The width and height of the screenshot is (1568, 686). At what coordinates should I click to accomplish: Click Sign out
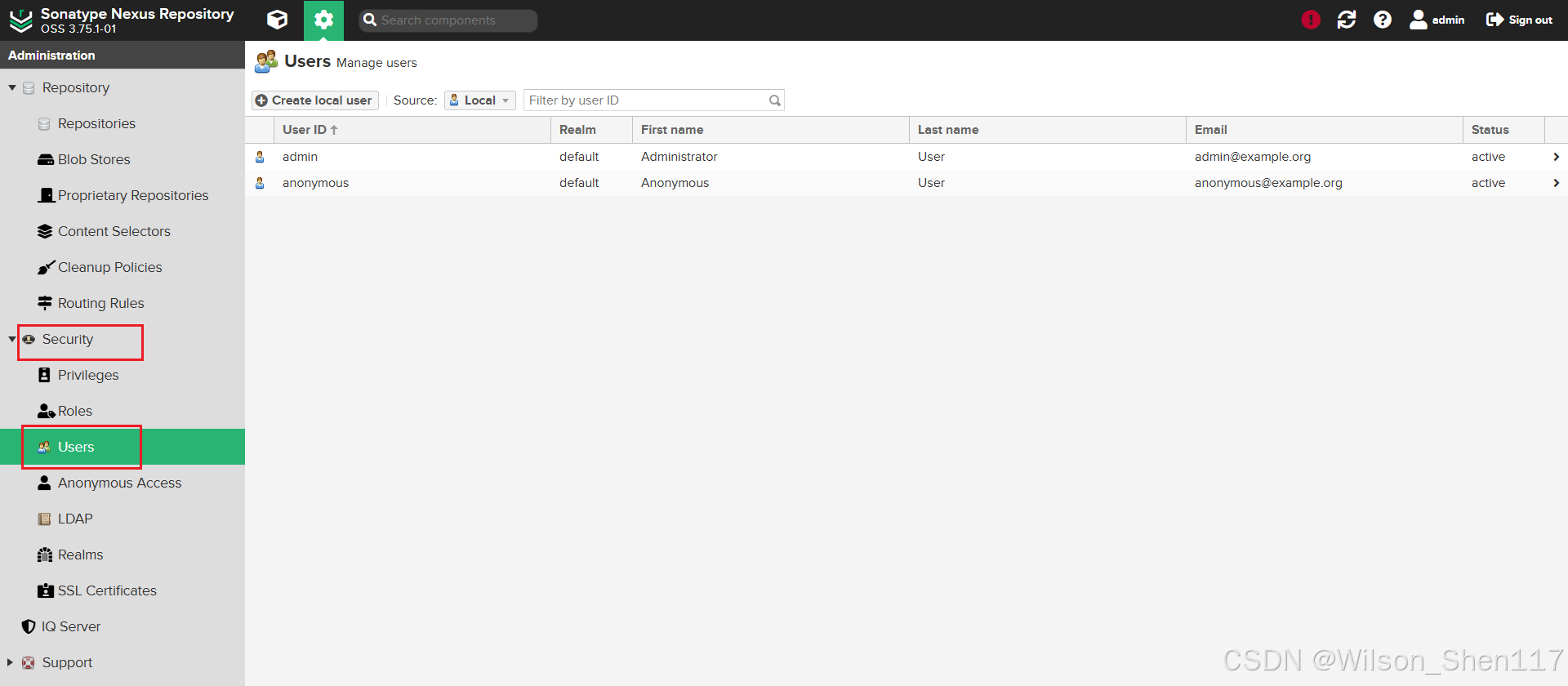coord(1519,20)
